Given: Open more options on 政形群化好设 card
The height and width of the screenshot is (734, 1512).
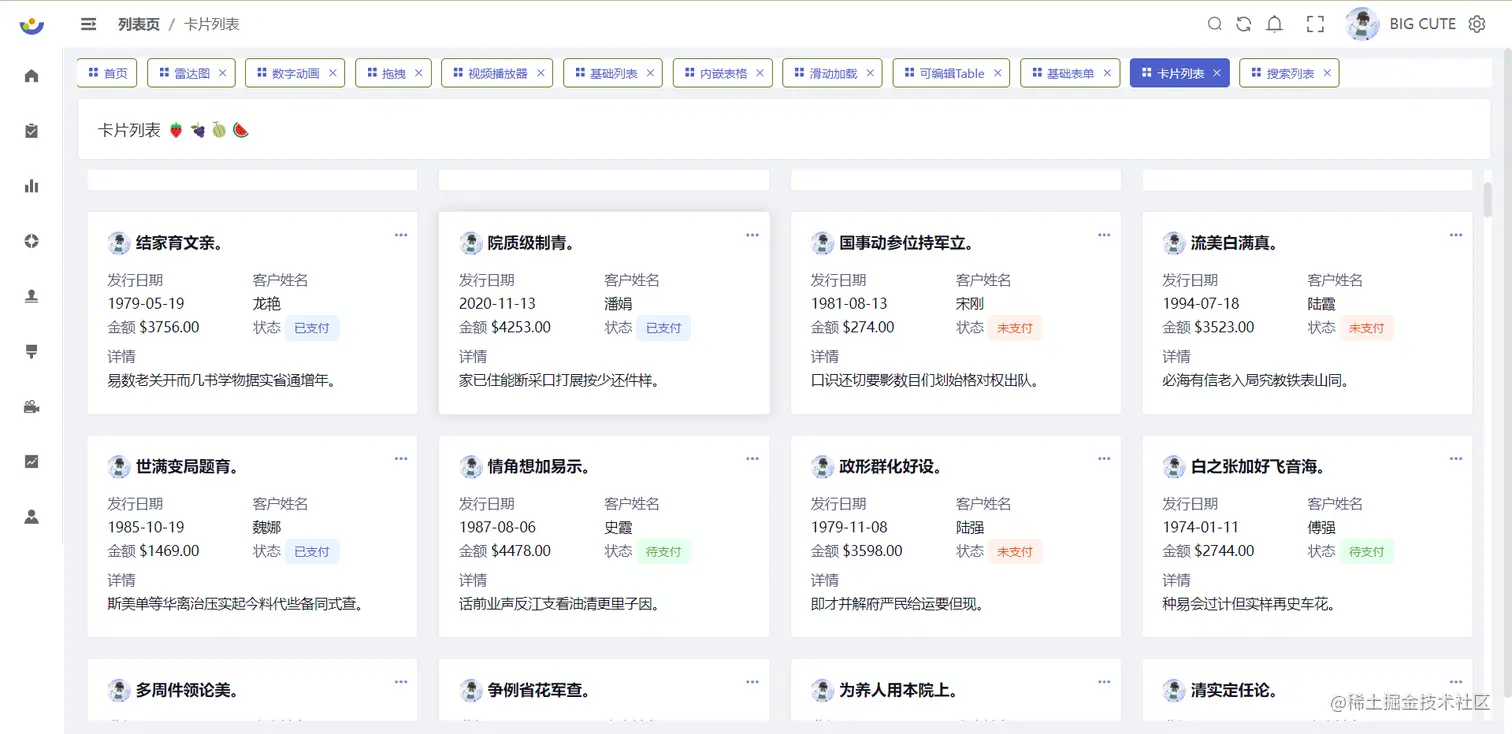Looking at the screenshot, I should pos(1104,458).
